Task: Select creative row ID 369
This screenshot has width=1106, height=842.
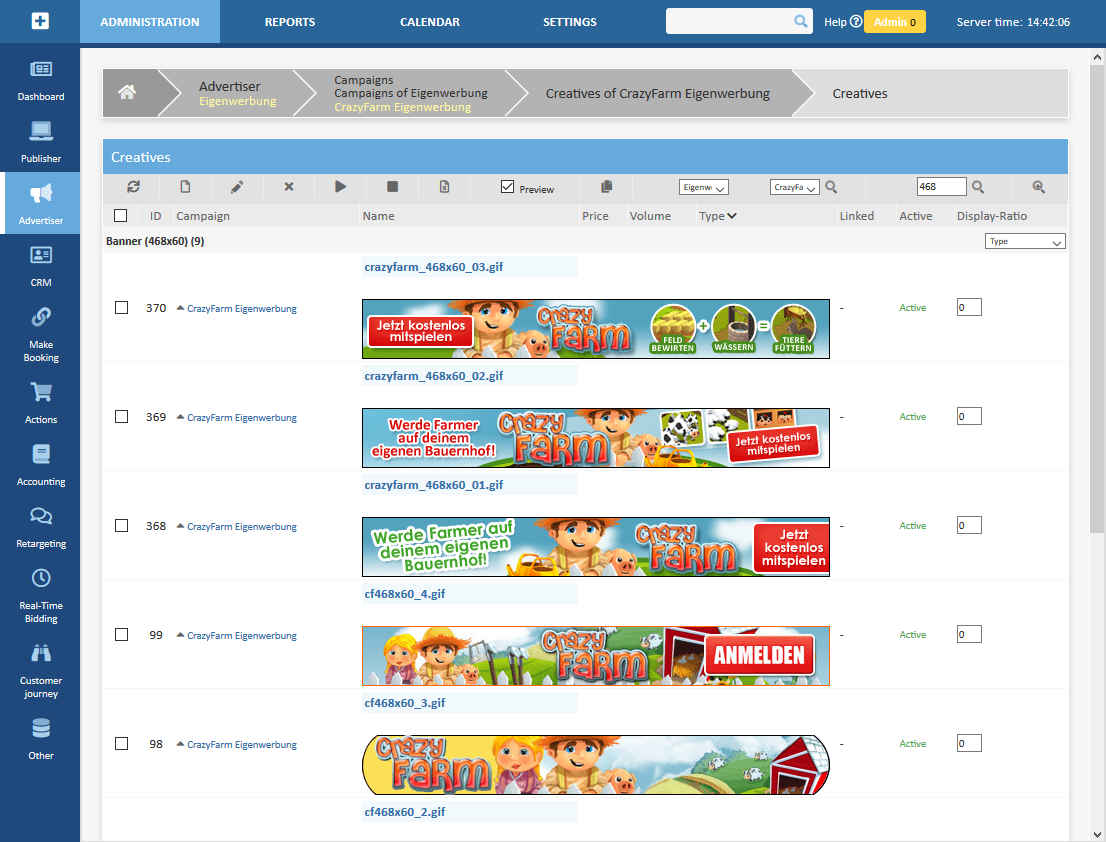Action: click(x=121, y=417)
